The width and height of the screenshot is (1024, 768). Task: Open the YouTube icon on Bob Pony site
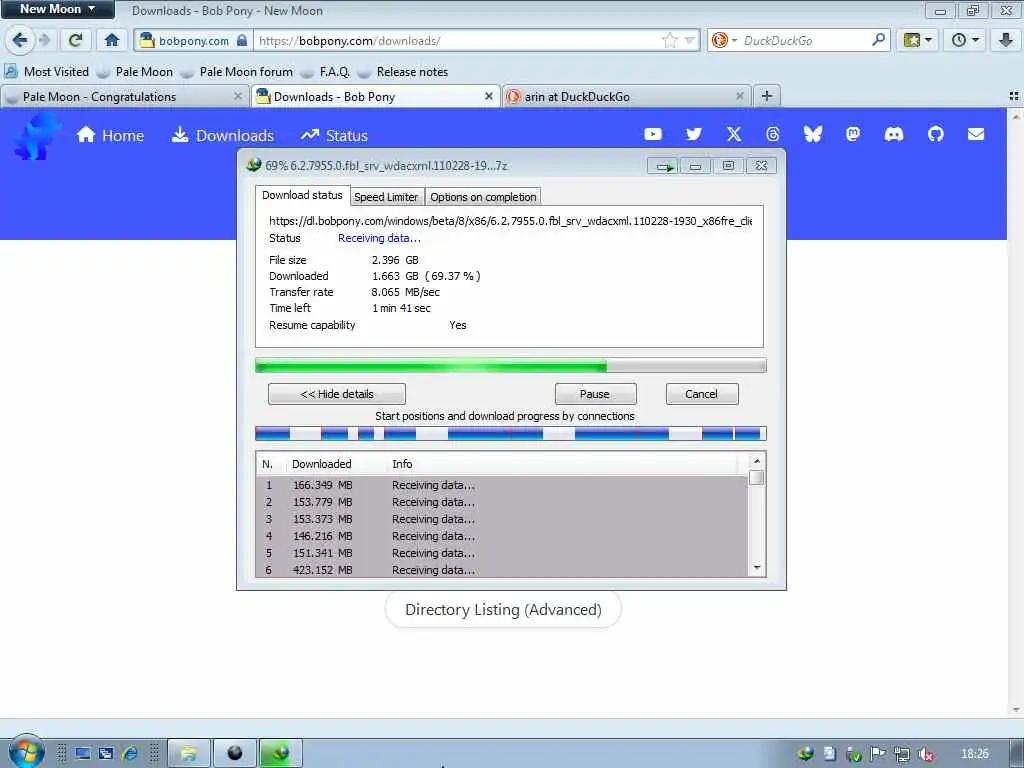pos(653,134)
